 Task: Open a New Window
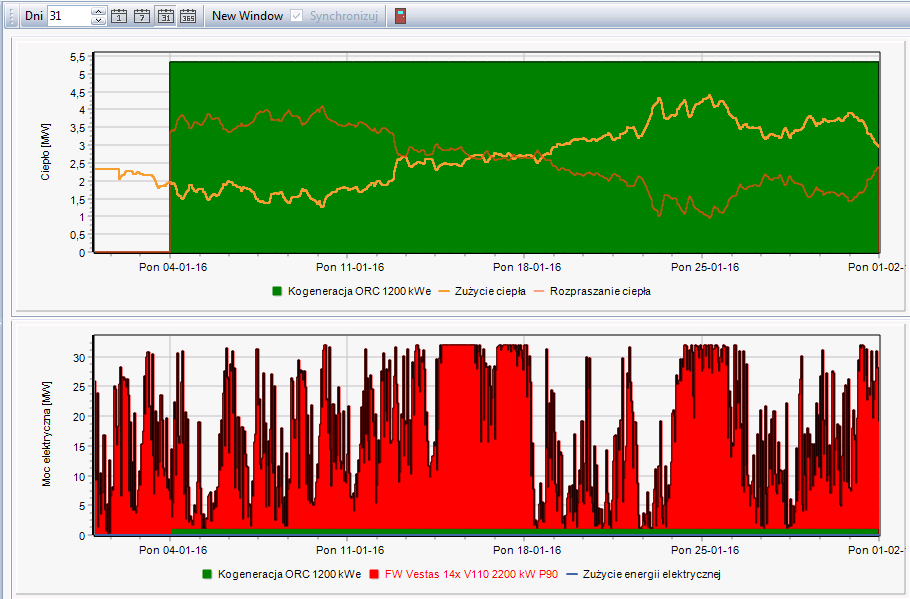pyautogui.click(x=247, y=16)
